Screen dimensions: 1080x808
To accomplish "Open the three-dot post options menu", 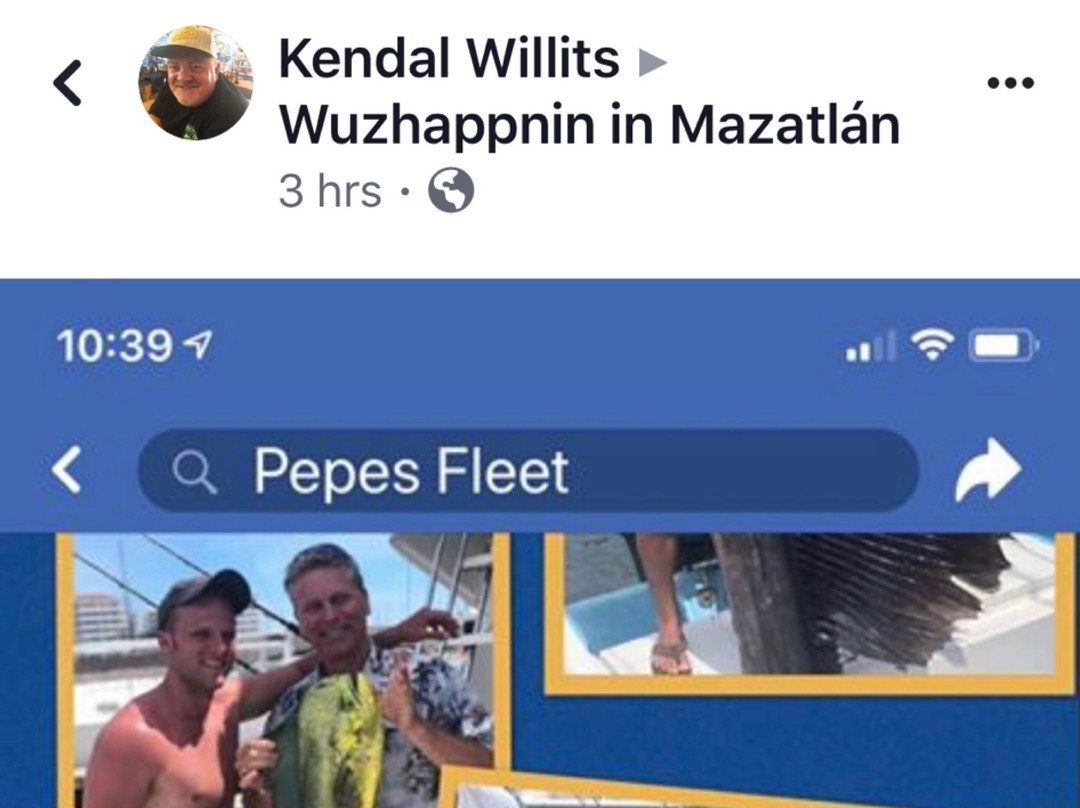I will coord(1010,83).
